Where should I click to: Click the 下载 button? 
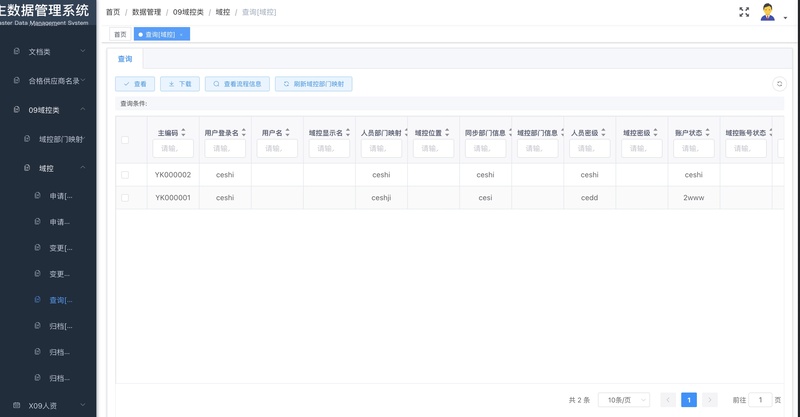click(180, 84)
